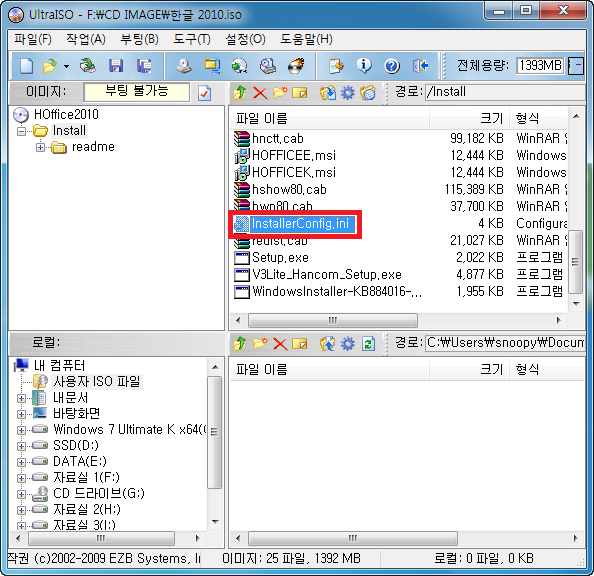Open the 도구(T) menu

(x=192, y=39)
